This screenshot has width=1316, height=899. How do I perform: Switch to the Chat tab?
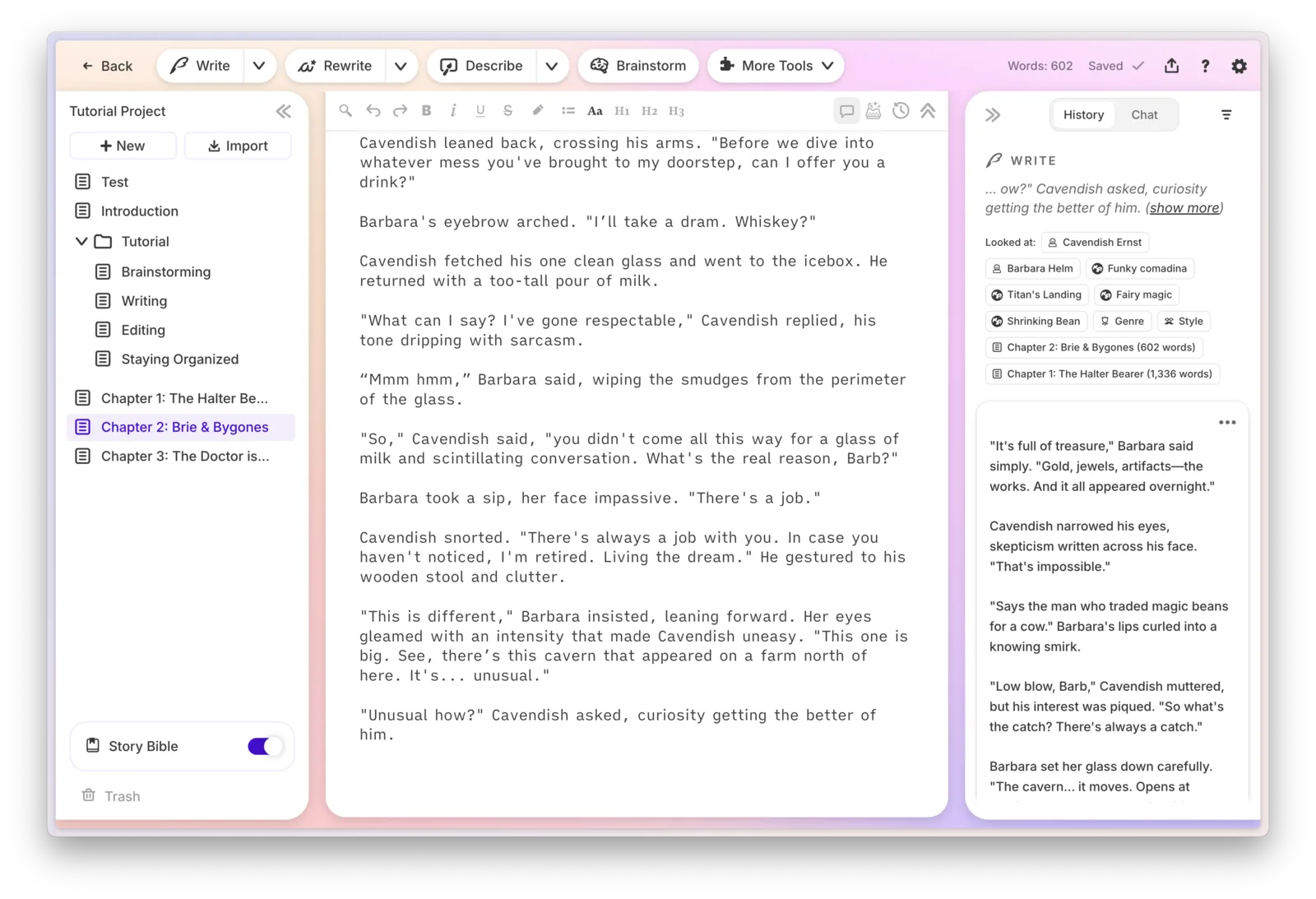(1144, 115)
